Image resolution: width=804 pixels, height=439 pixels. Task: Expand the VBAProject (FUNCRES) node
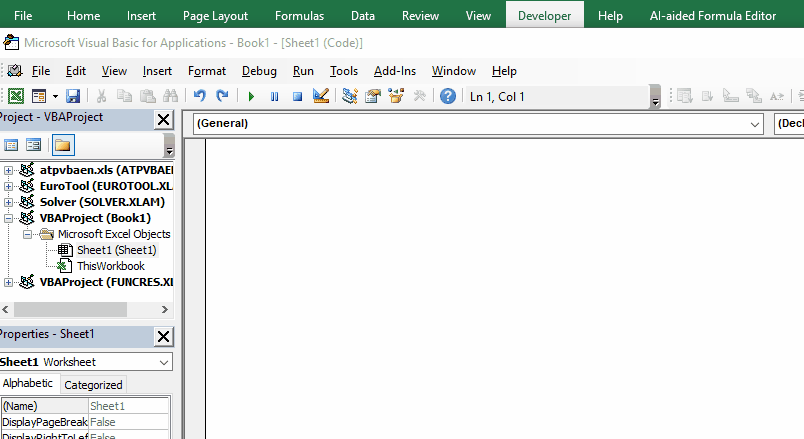(x=8, y=283)
